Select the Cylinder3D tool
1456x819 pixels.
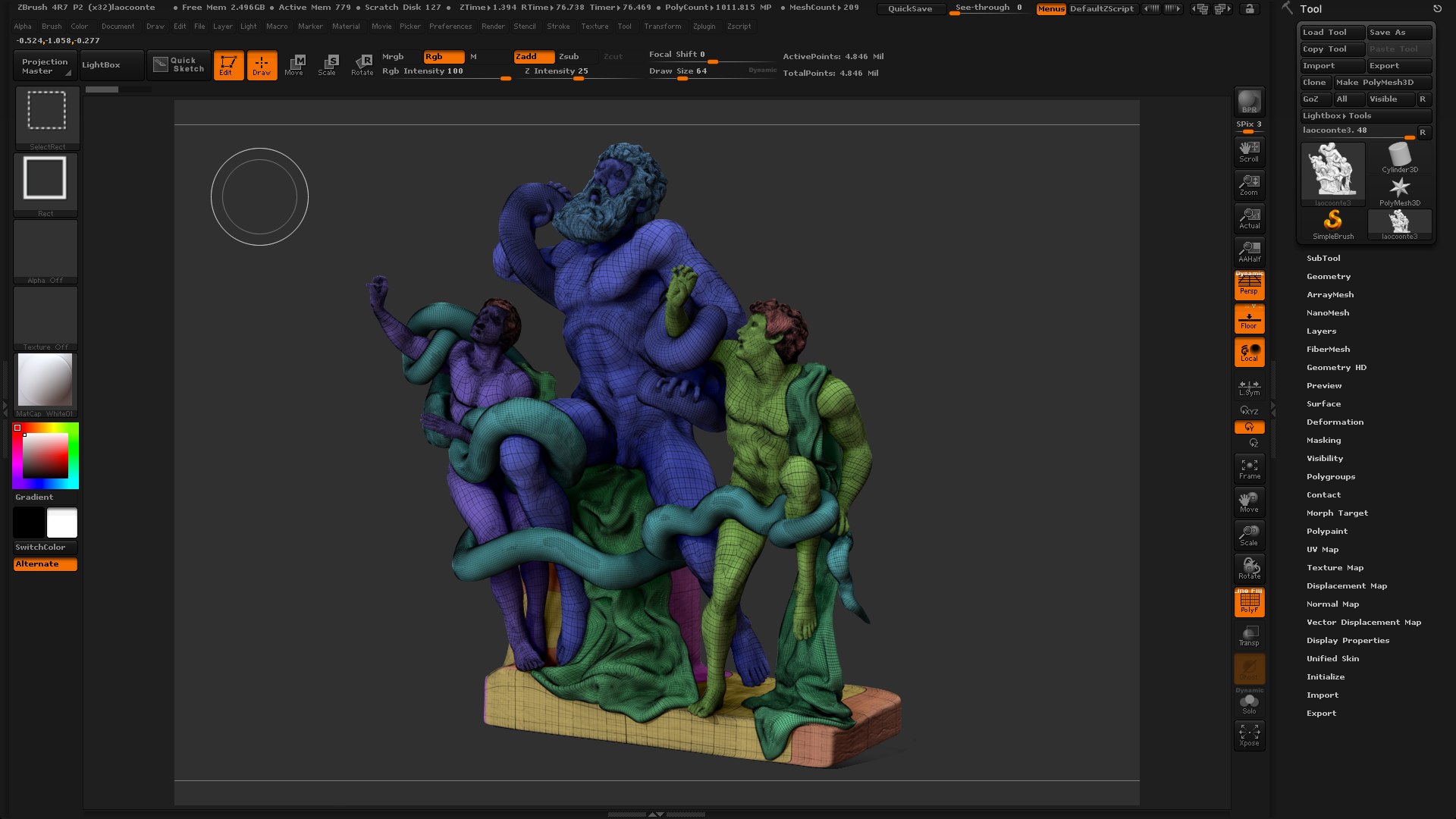click(1399, 158)
